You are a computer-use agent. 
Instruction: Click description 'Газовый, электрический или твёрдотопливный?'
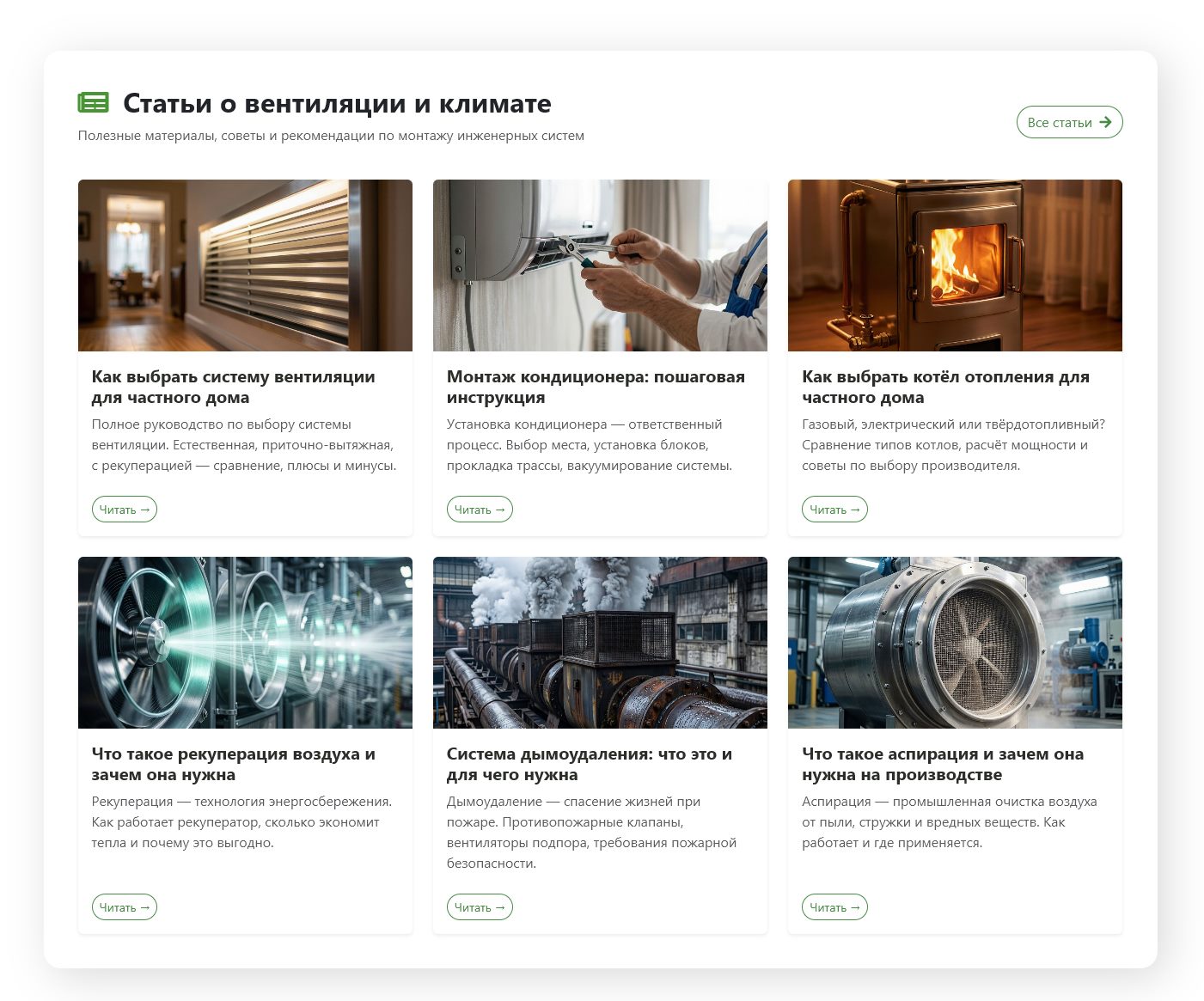[x=953, y=445]
